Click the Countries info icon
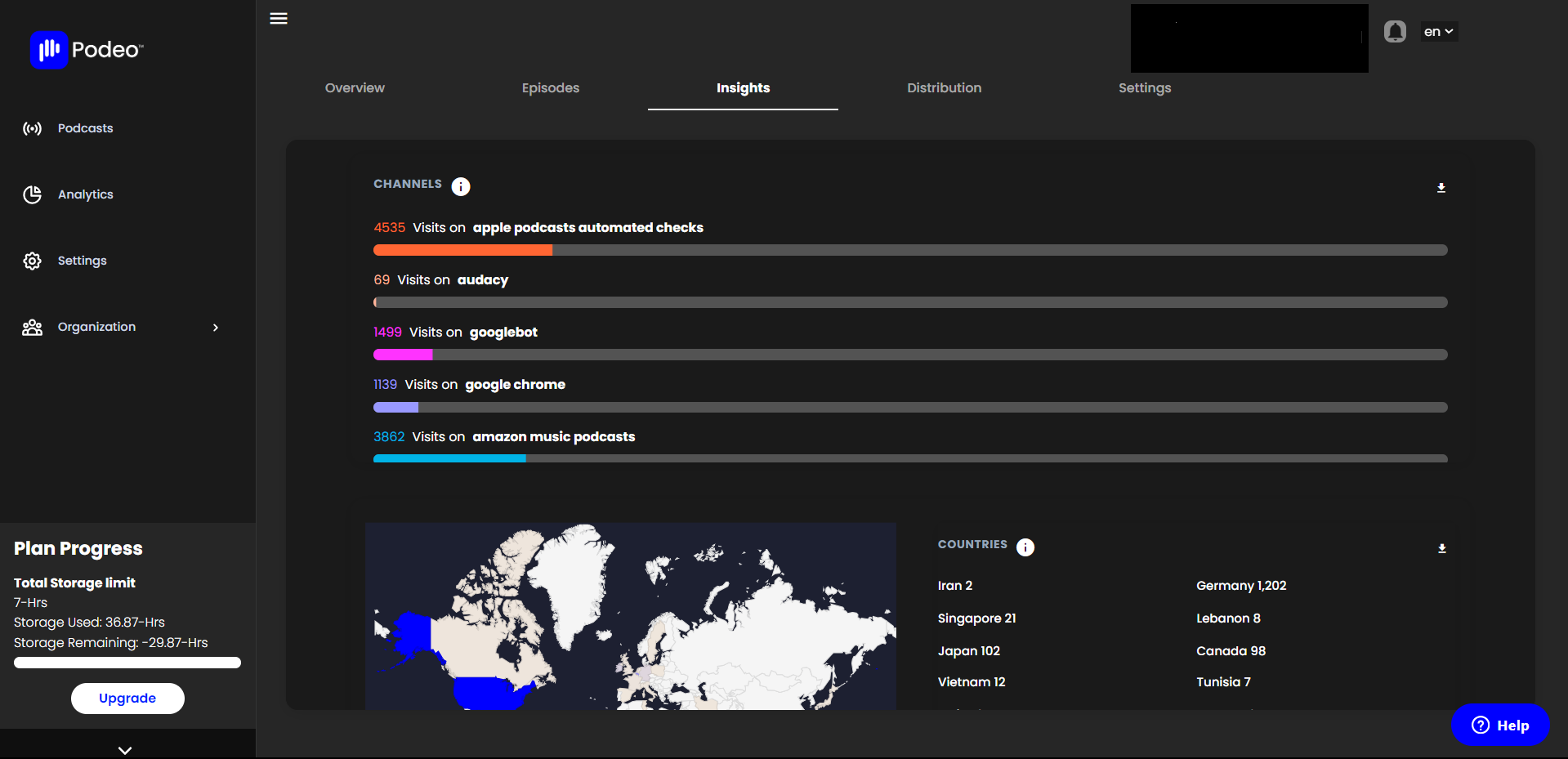This screenshot has height=759, width=1568. point(1025,547)
